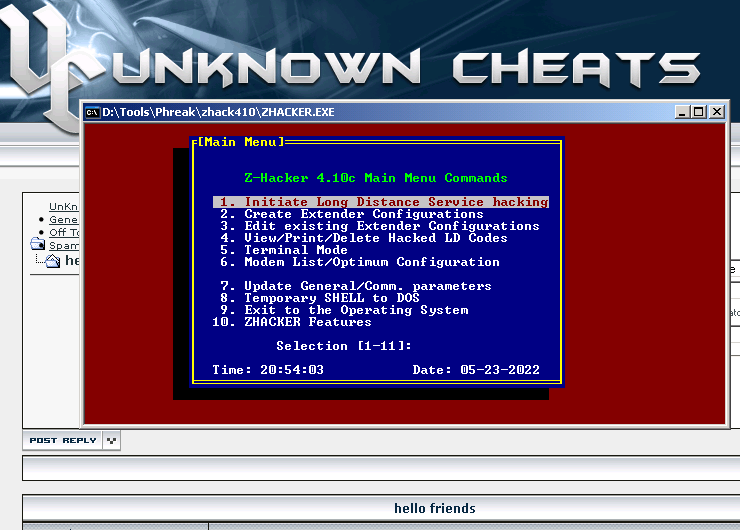Click the hello friends thread title
Viewport: 740px width, 530px height.
(x=435, y=508)
